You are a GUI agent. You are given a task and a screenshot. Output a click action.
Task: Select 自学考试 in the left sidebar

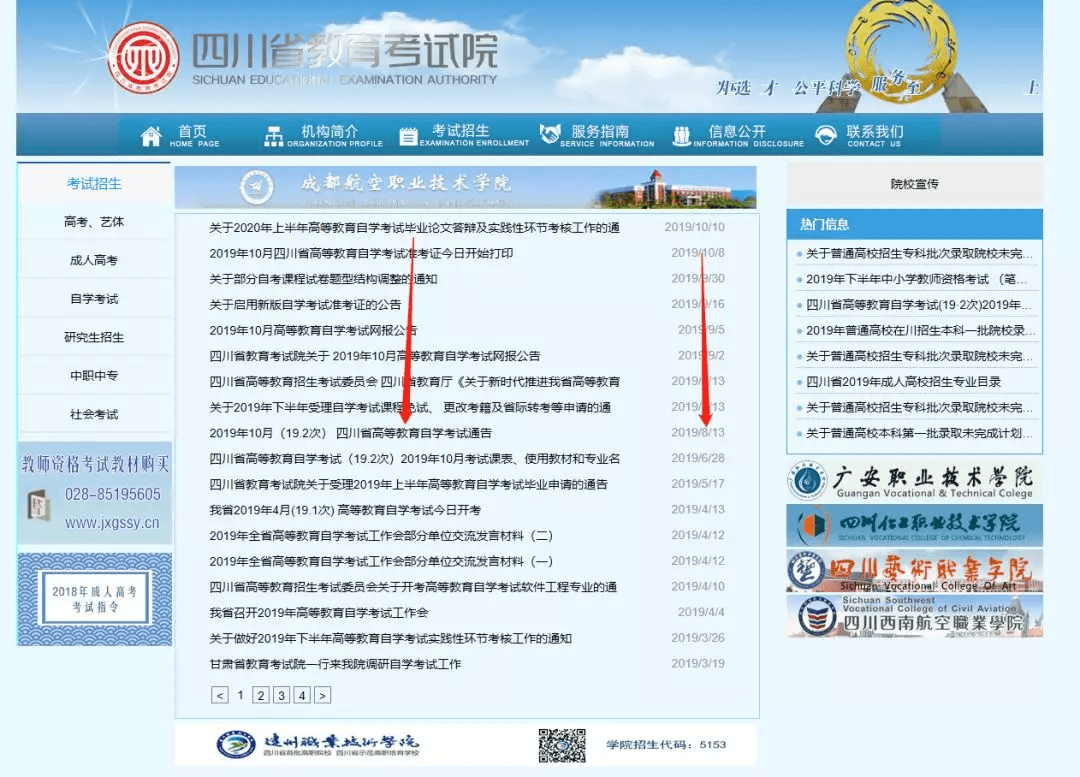[94, 298]
